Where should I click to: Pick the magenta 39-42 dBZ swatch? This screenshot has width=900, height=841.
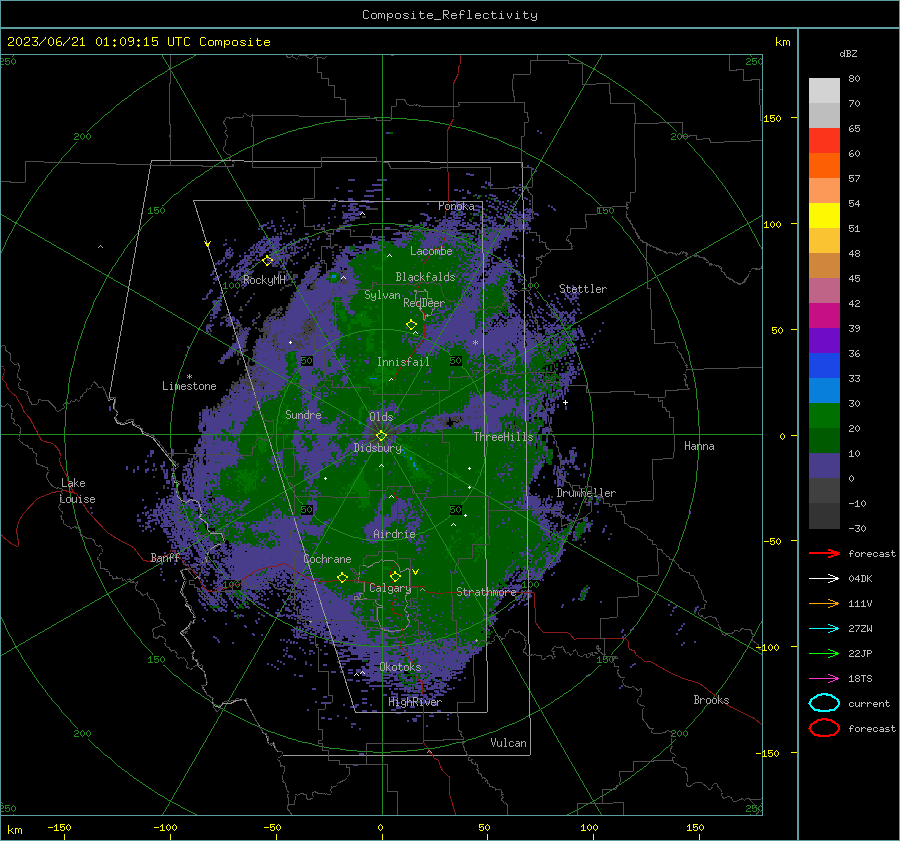pyautogui.click(x=824, y=315)
